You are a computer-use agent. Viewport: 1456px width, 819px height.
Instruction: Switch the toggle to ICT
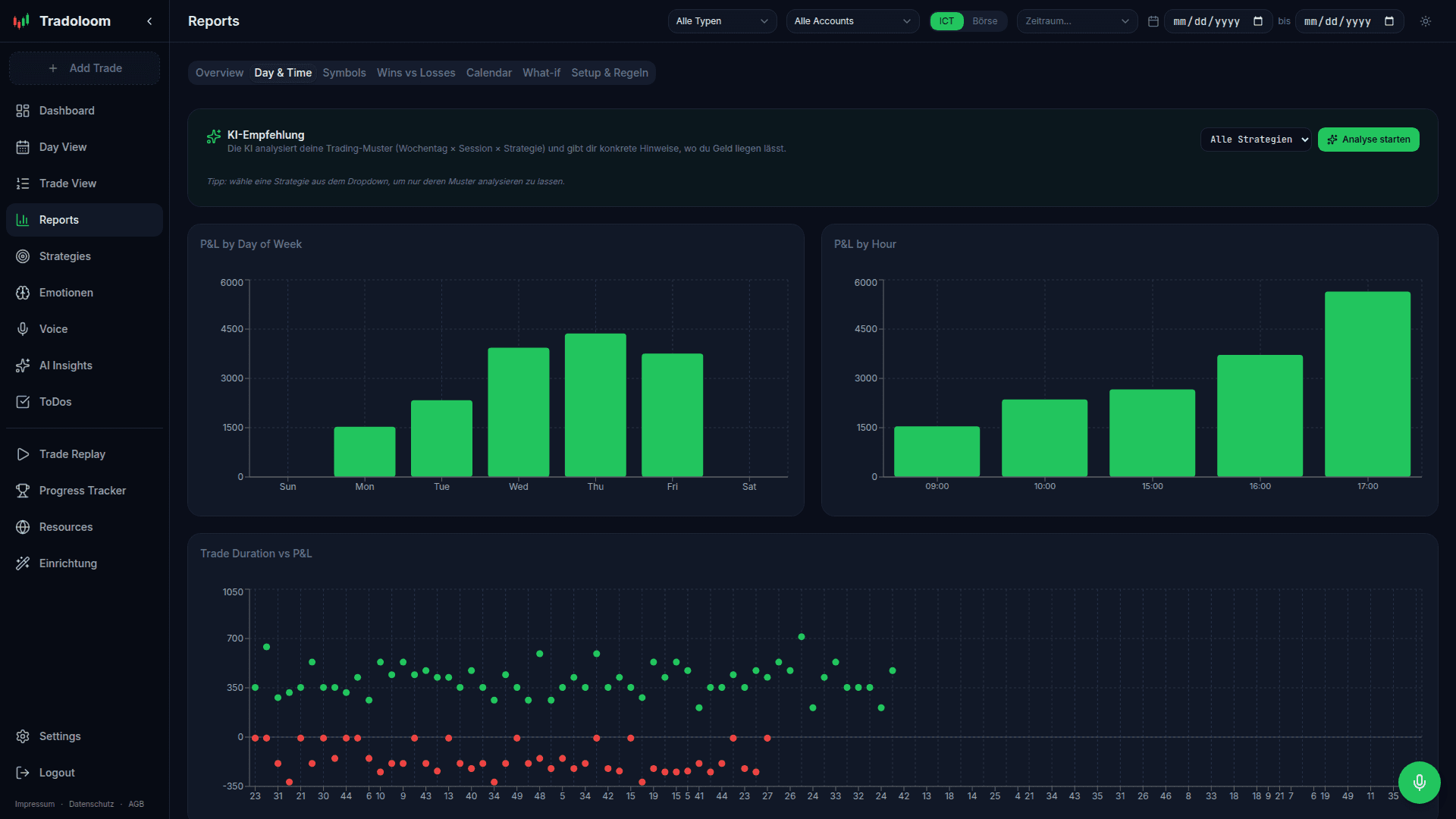[946, 21]
